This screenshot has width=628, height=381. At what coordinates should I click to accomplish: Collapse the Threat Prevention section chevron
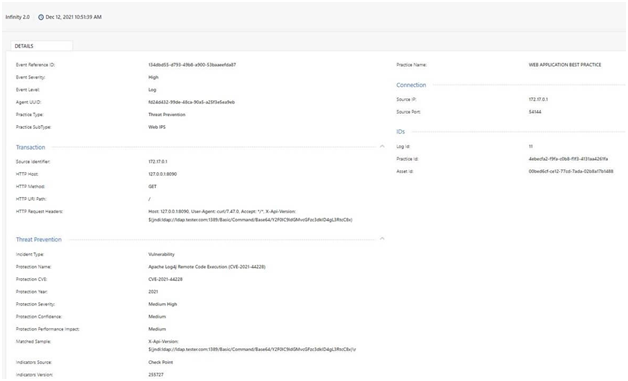point(382,239)
